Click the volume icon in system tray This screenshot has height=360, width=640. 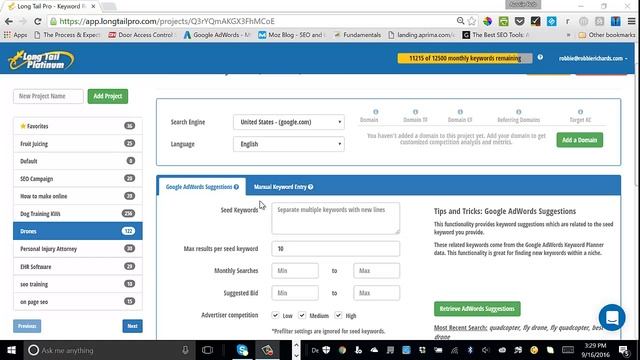(485, 350)
